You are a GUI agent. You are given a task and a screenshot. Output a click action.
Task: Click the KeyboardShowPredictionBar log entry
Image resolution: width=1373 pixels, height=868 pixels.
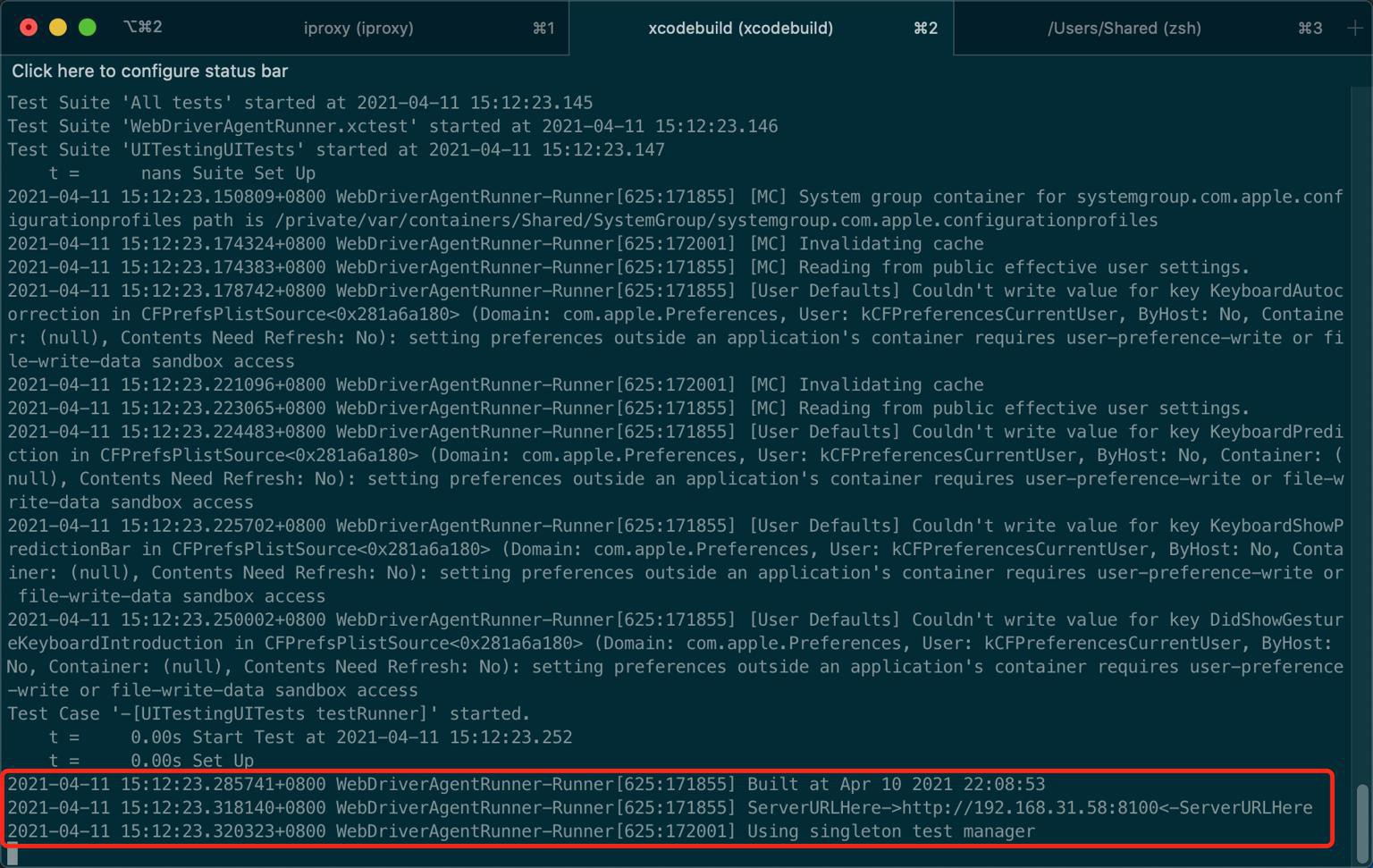(x=675, y=560)
